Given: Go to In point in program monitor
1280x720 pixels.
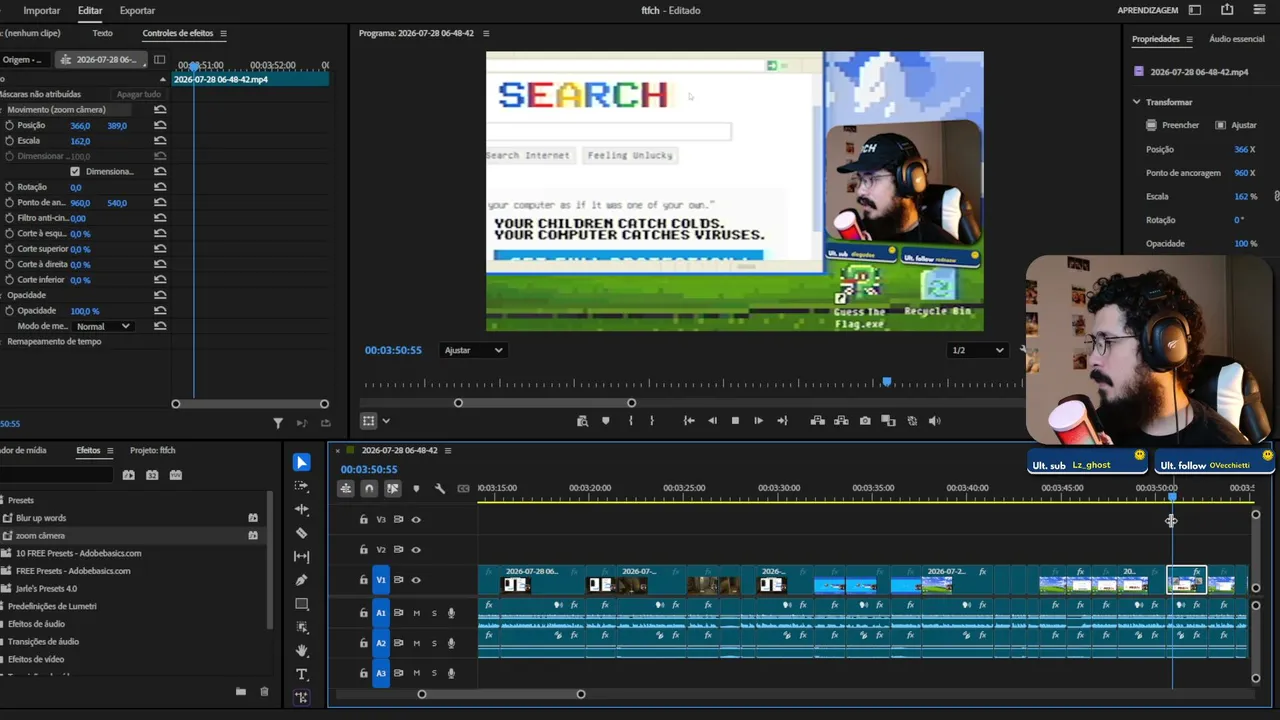Looking at the screenshot, I should pos(689,421).
